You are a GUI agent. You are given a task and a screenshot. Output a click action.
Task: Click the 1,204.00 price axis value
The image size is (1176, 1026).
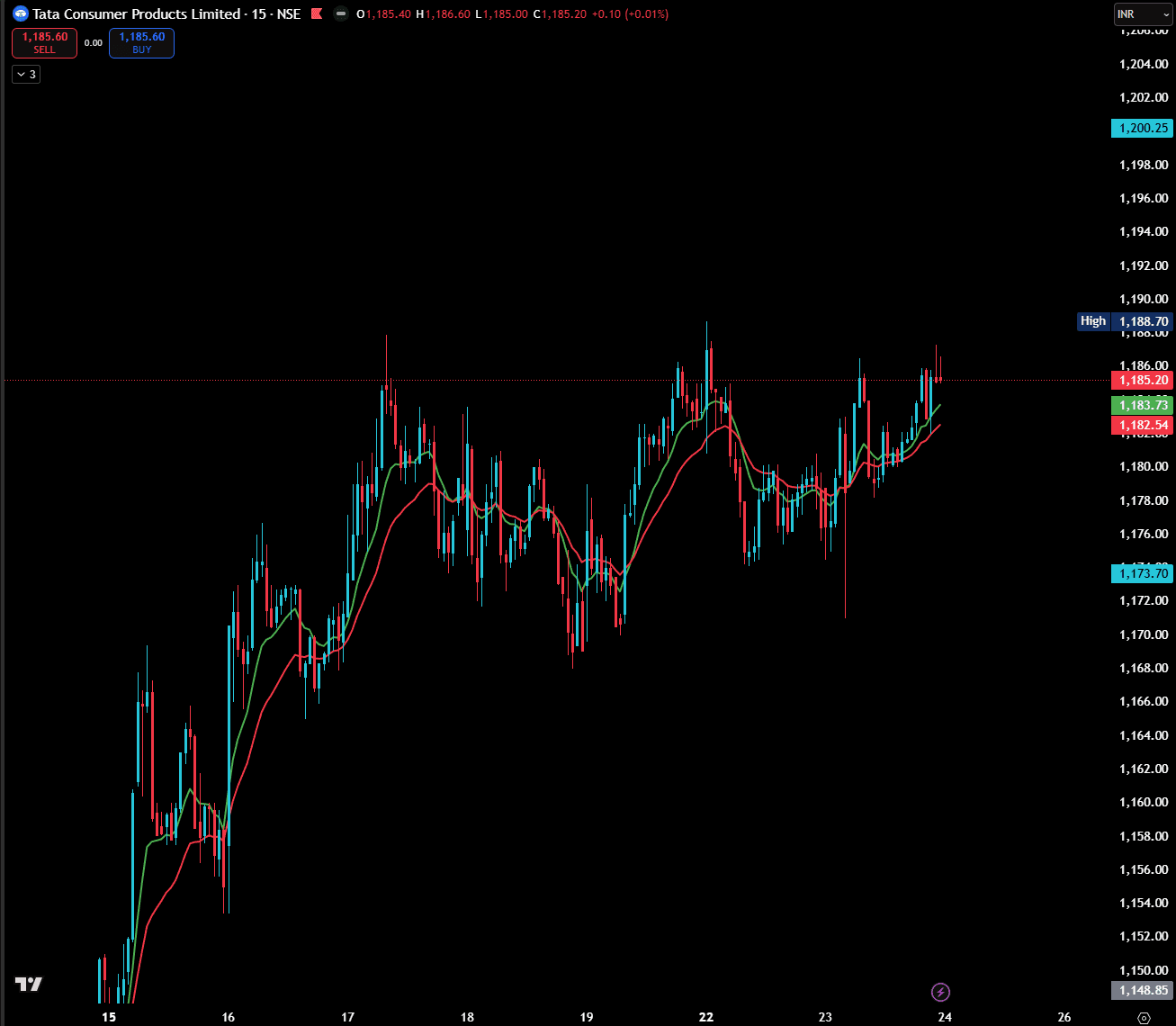tap(1144, 64)
